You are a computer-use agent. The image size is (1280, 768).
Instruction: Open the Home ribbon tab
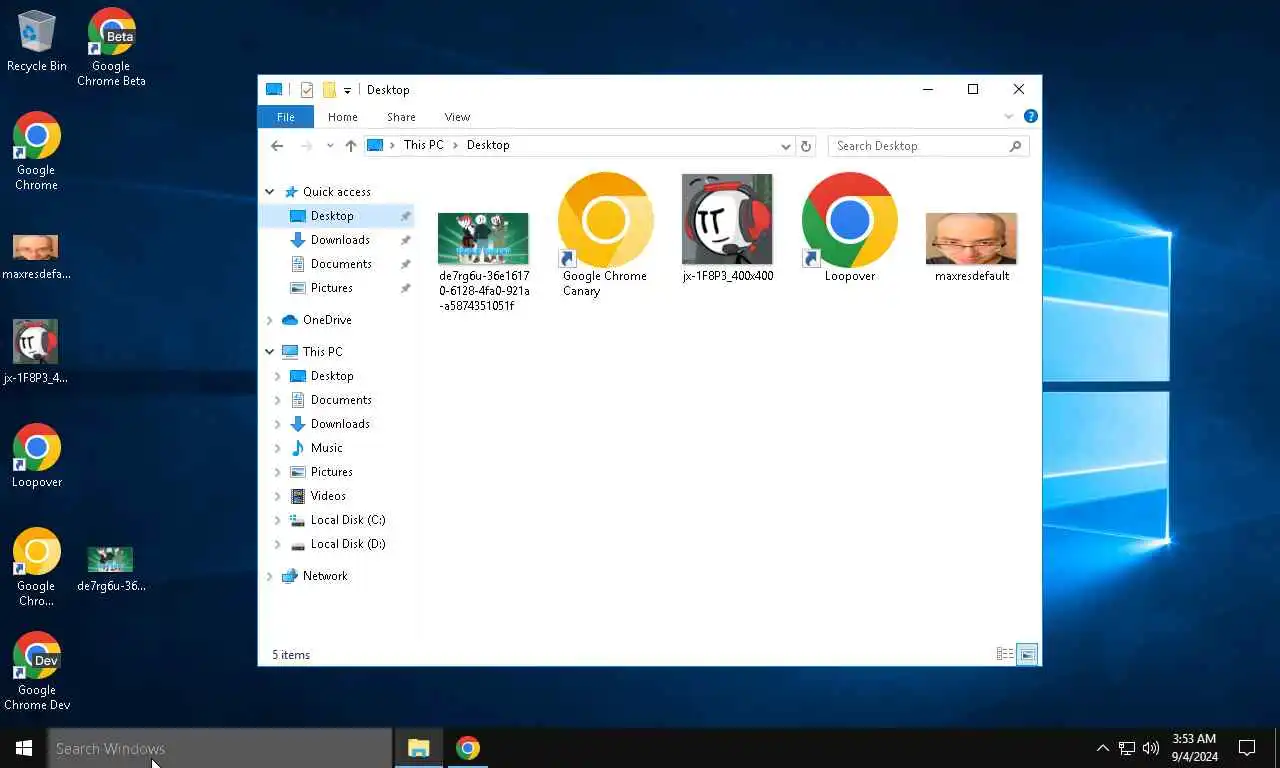point(343,117)
